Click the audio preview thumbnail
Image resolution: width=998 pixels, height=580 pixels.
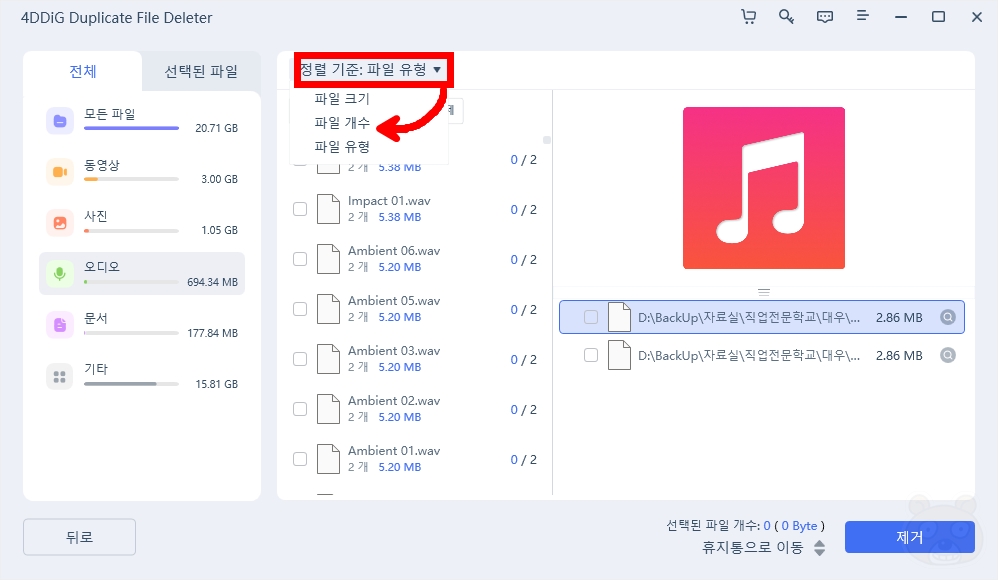[x=764, y=188]
